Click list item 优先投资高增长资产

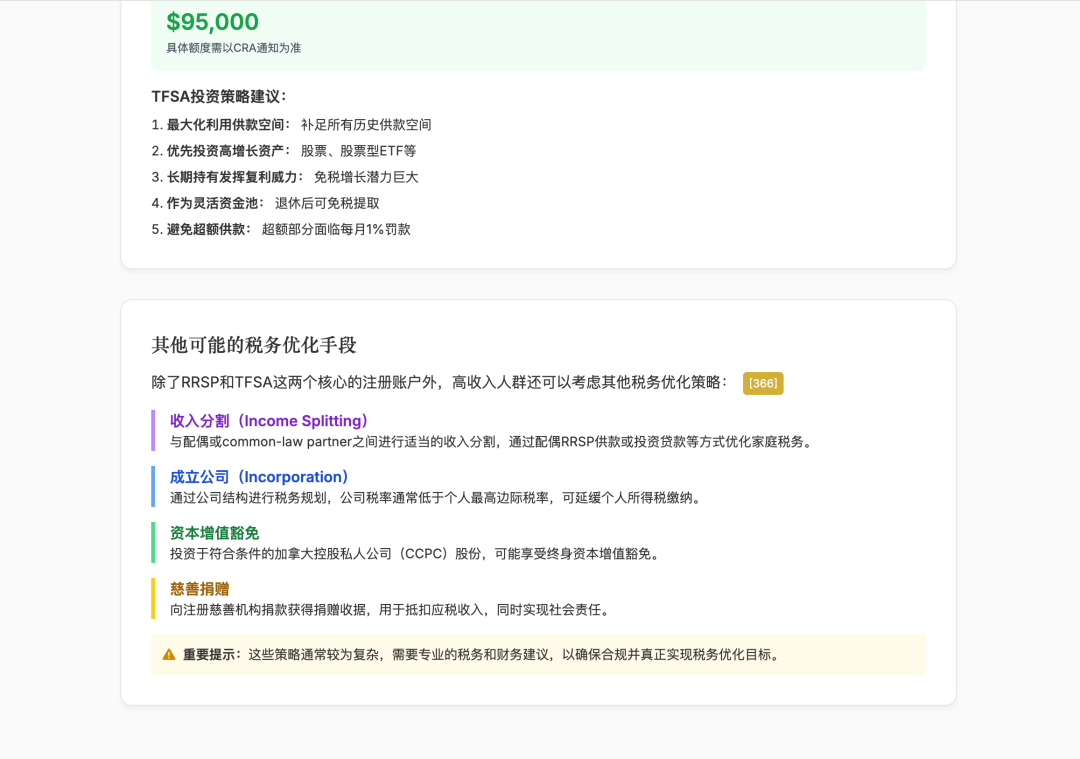pos(284,151)
